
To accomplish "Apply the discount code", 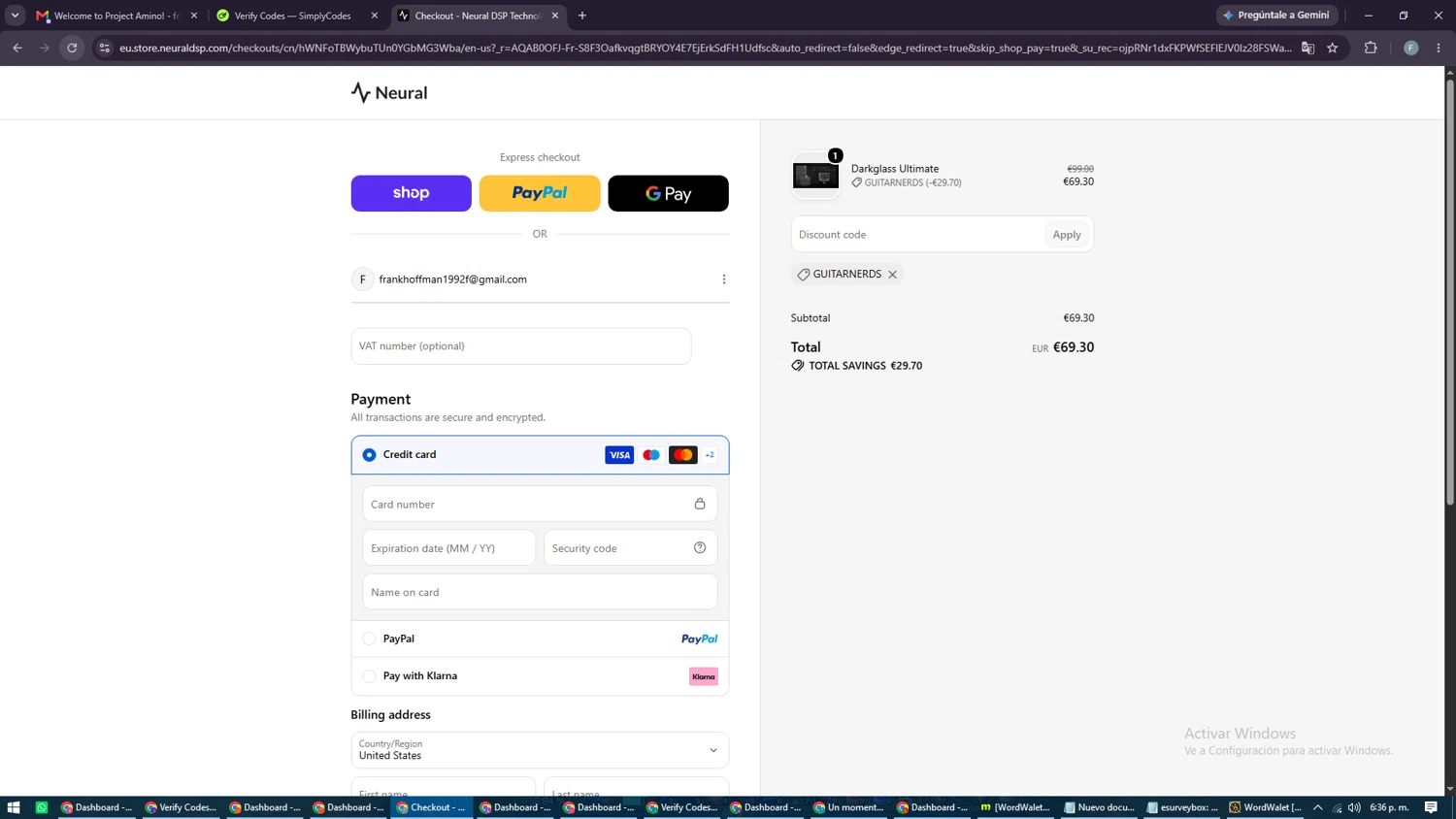I will [x=1067, y=235].
